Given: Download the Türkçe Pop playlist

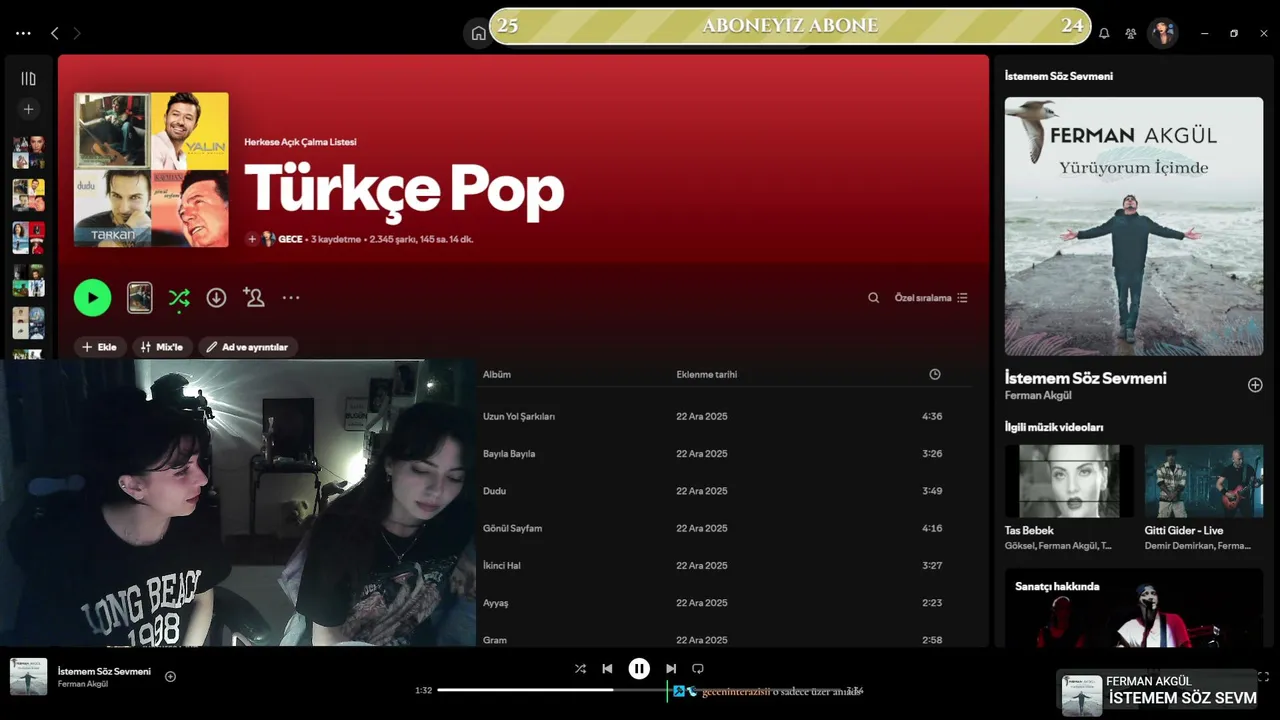Looking at the screenshot, I should [x=216, y=298].
